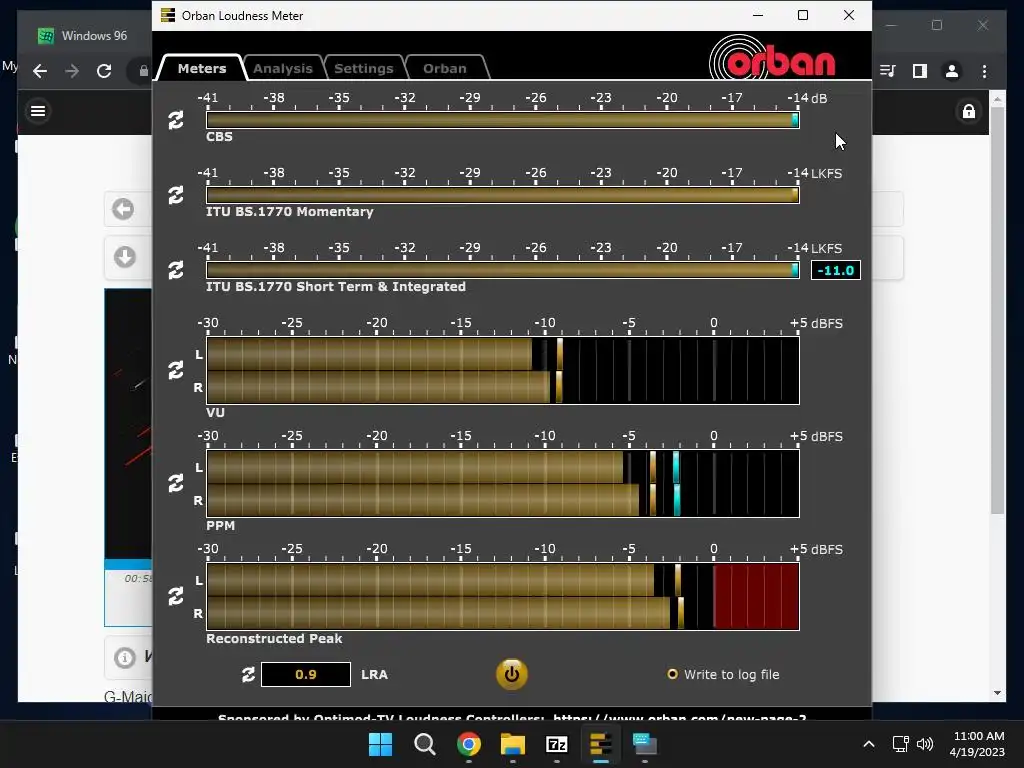Click the info icon on the web page

click(x=125, y=657)
